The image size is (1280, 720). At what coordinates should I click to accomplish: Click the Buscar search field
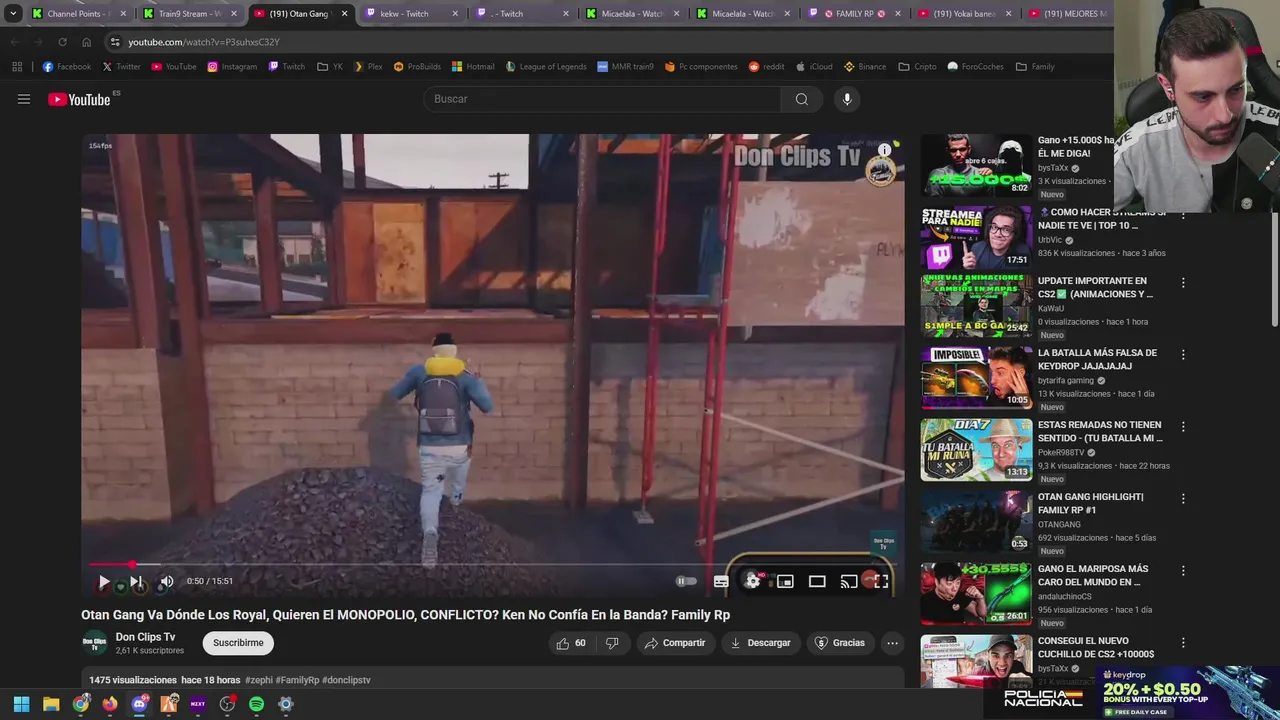pyautogui.click(x=602, y=99)
